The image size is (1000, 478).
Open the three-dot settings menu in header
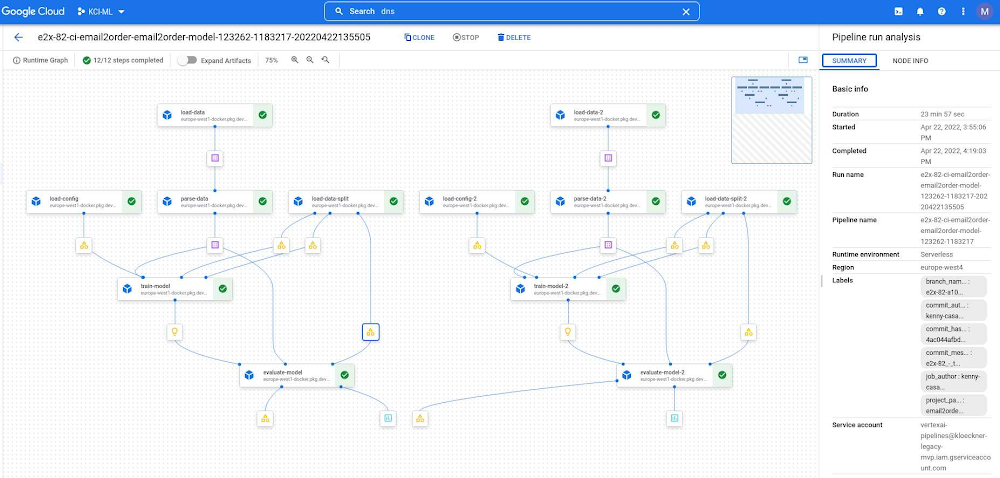point(963,11)
